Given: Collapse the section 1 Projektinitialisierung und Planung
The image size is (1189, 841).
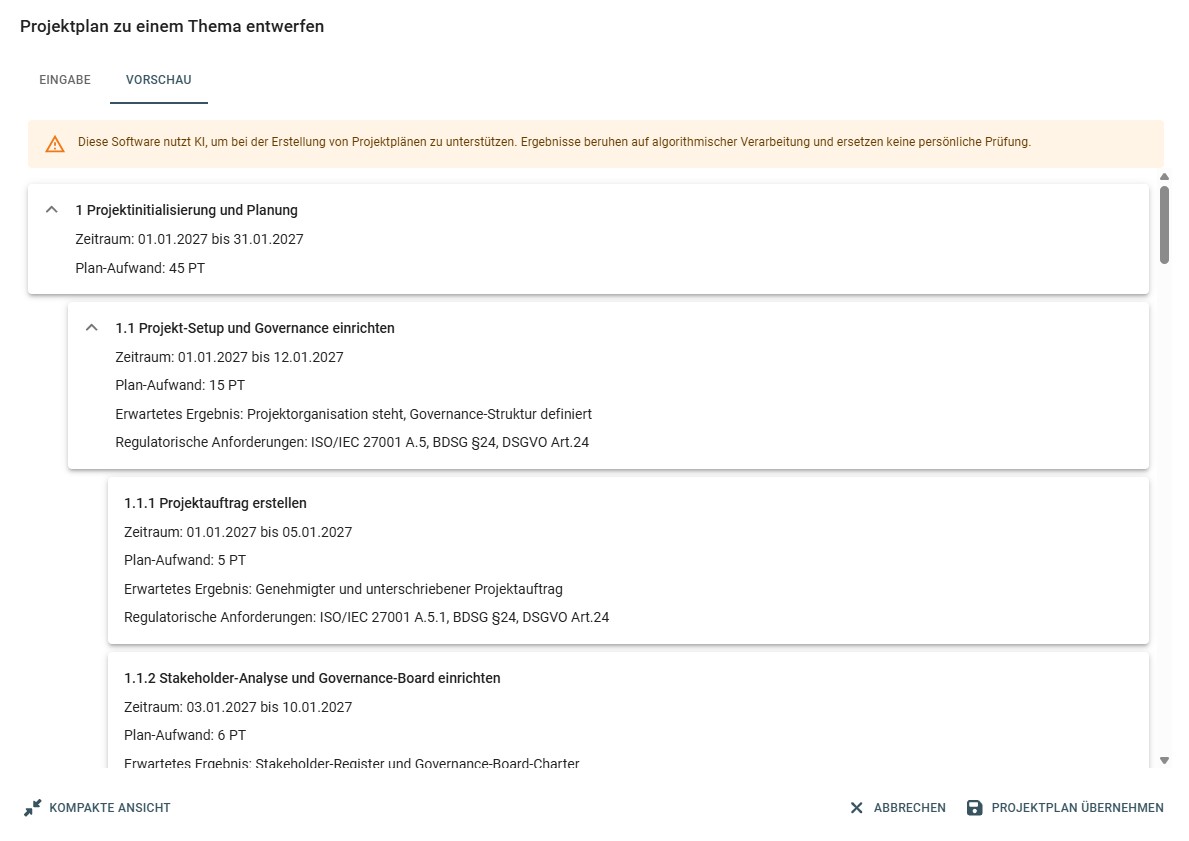Looking at the screenshot, I should coord(51,210).
